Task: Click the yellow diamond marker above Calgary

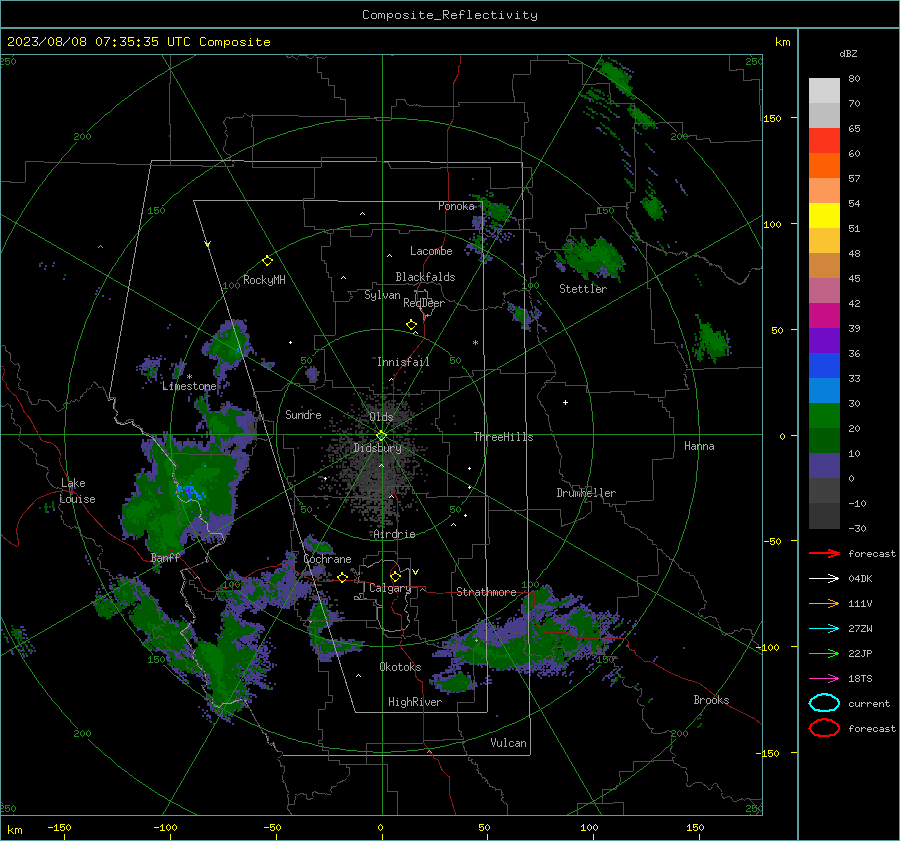Action: 395,576
